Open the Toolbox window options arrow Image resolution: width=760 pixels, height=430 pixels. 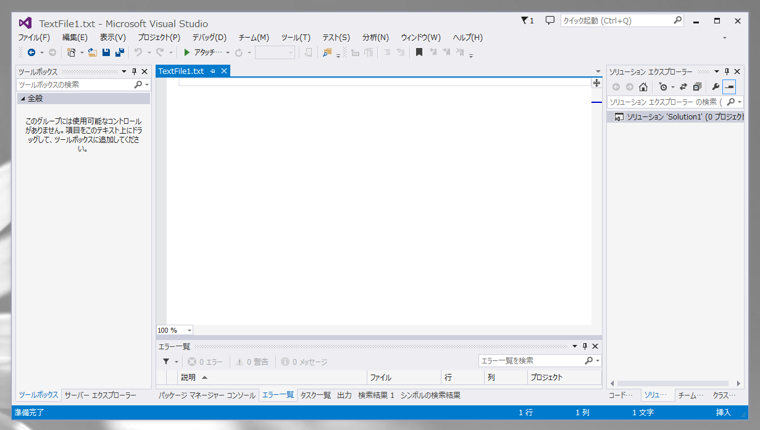[124, 72]
